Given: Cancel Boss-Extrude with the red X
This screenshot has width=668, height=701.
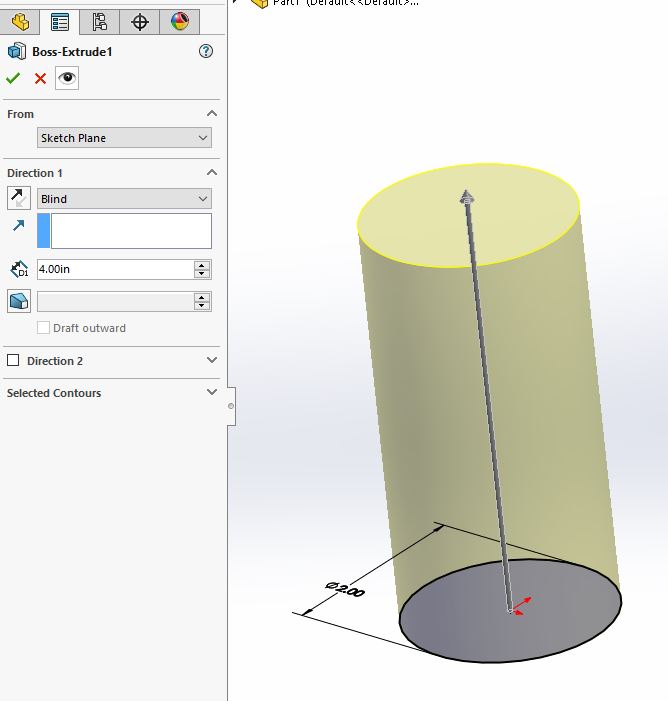Looking at the screenshot, I should (x=40, y=78).
